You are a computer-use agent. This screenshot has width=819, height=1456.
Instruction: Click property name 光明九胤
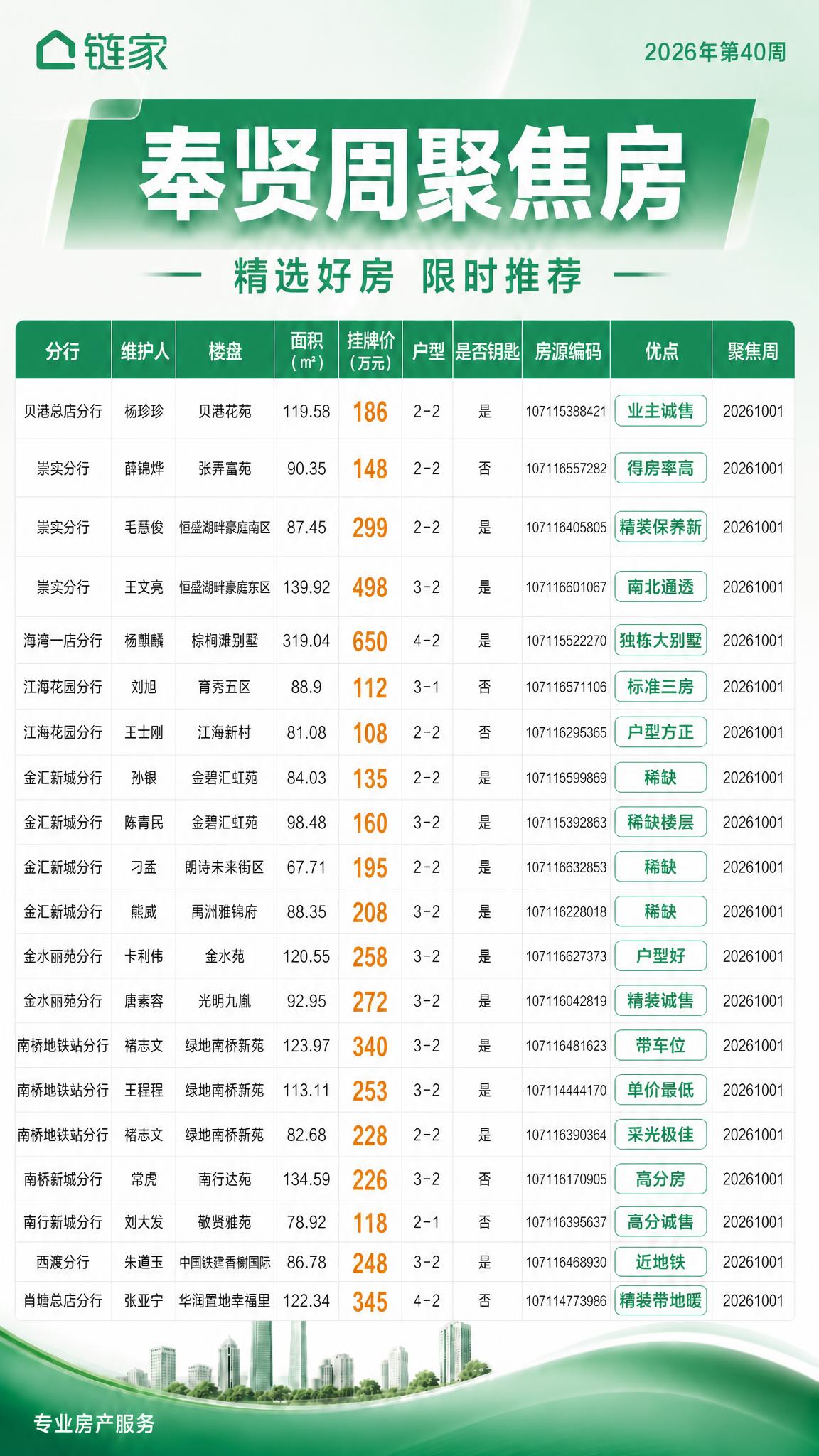click(x=225, y=1001)
